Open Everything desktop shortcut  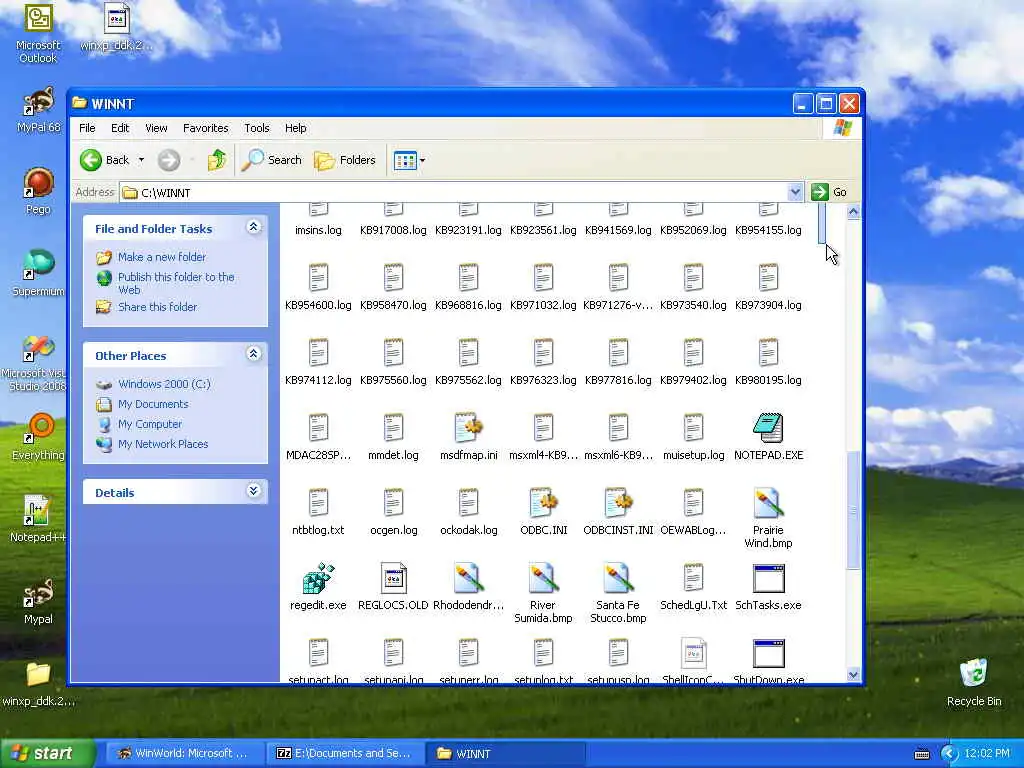point(38,438)
